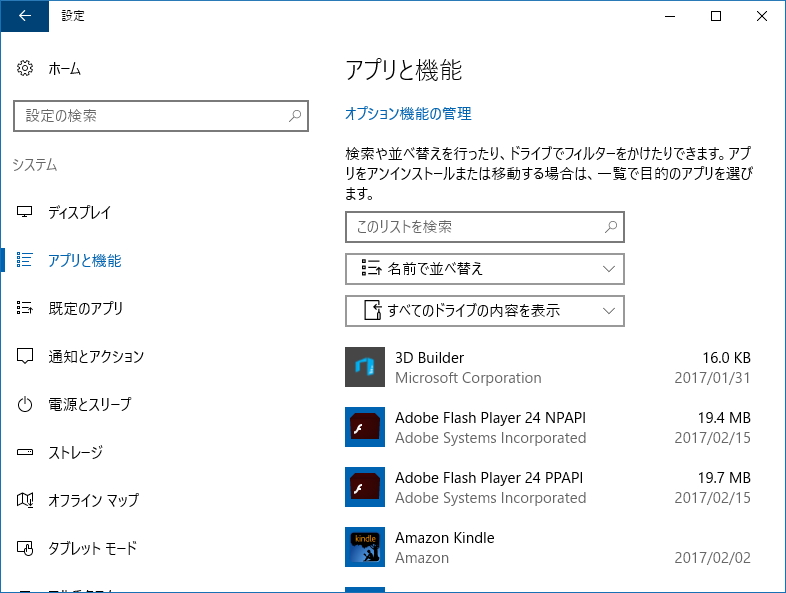Click the Adobe Flash Player 24 PPAPI icon
This screenshot has height=593, width=786.
pos(365,487)
